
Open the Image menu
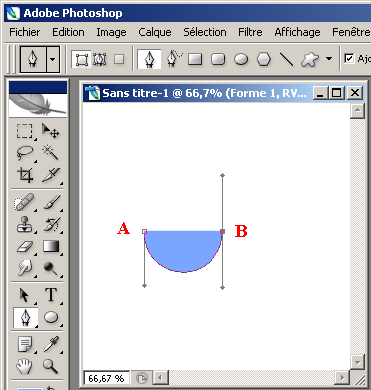pos(111,32)
